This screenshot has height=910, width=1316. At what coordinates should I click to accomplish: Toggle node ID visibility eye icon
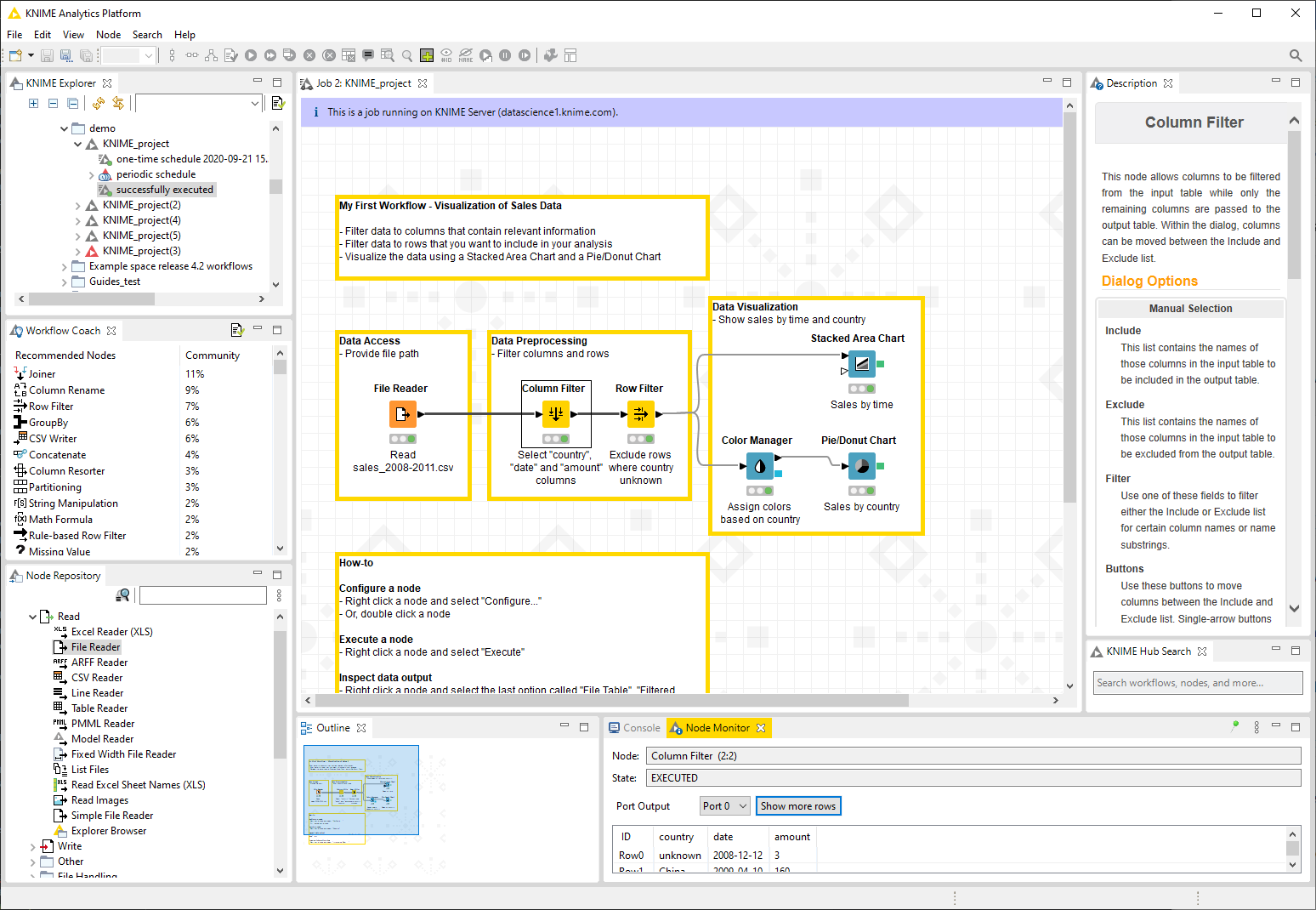pos(446,55)
